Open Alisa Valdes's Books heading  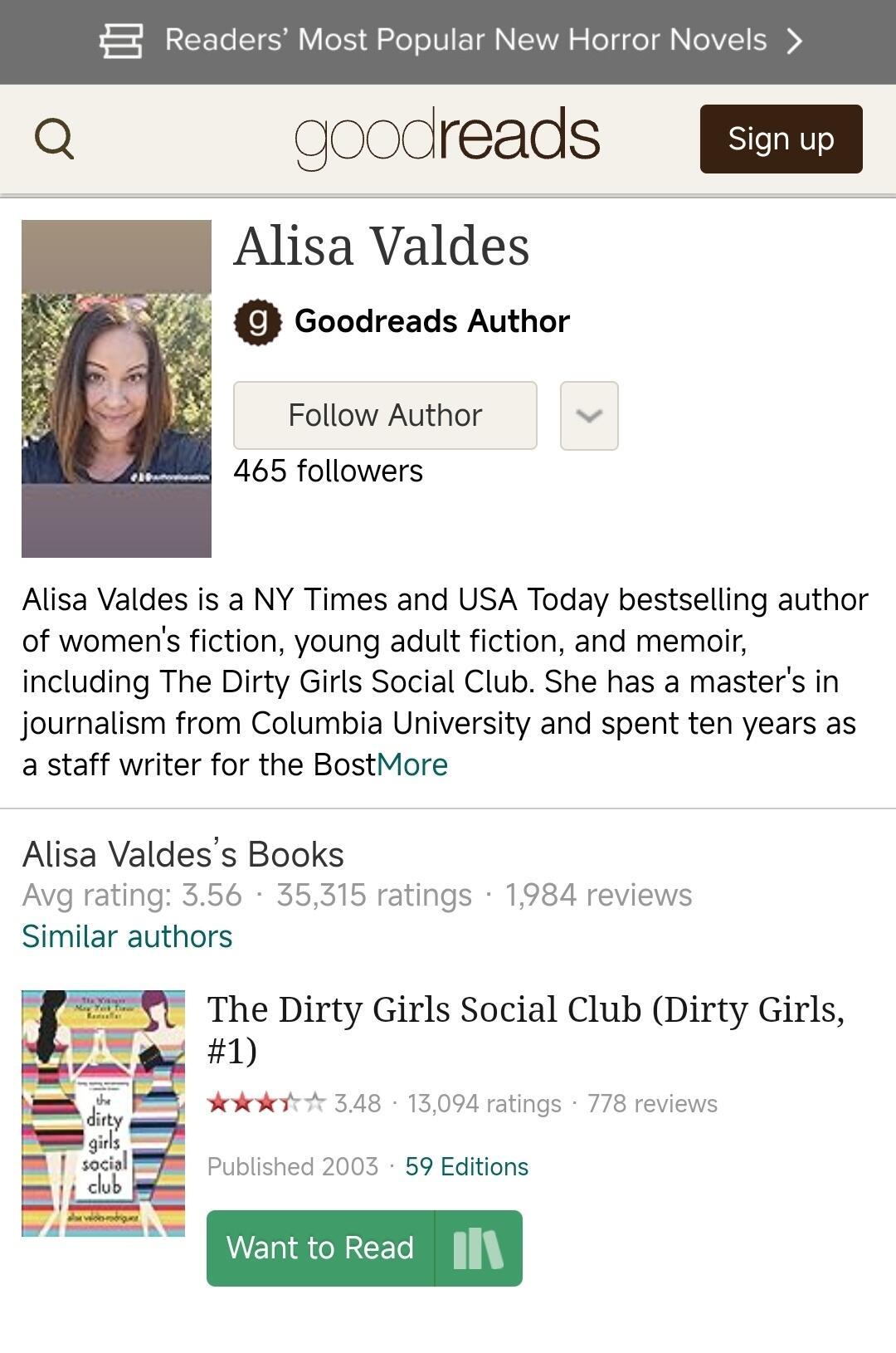[x=183, y=854]
